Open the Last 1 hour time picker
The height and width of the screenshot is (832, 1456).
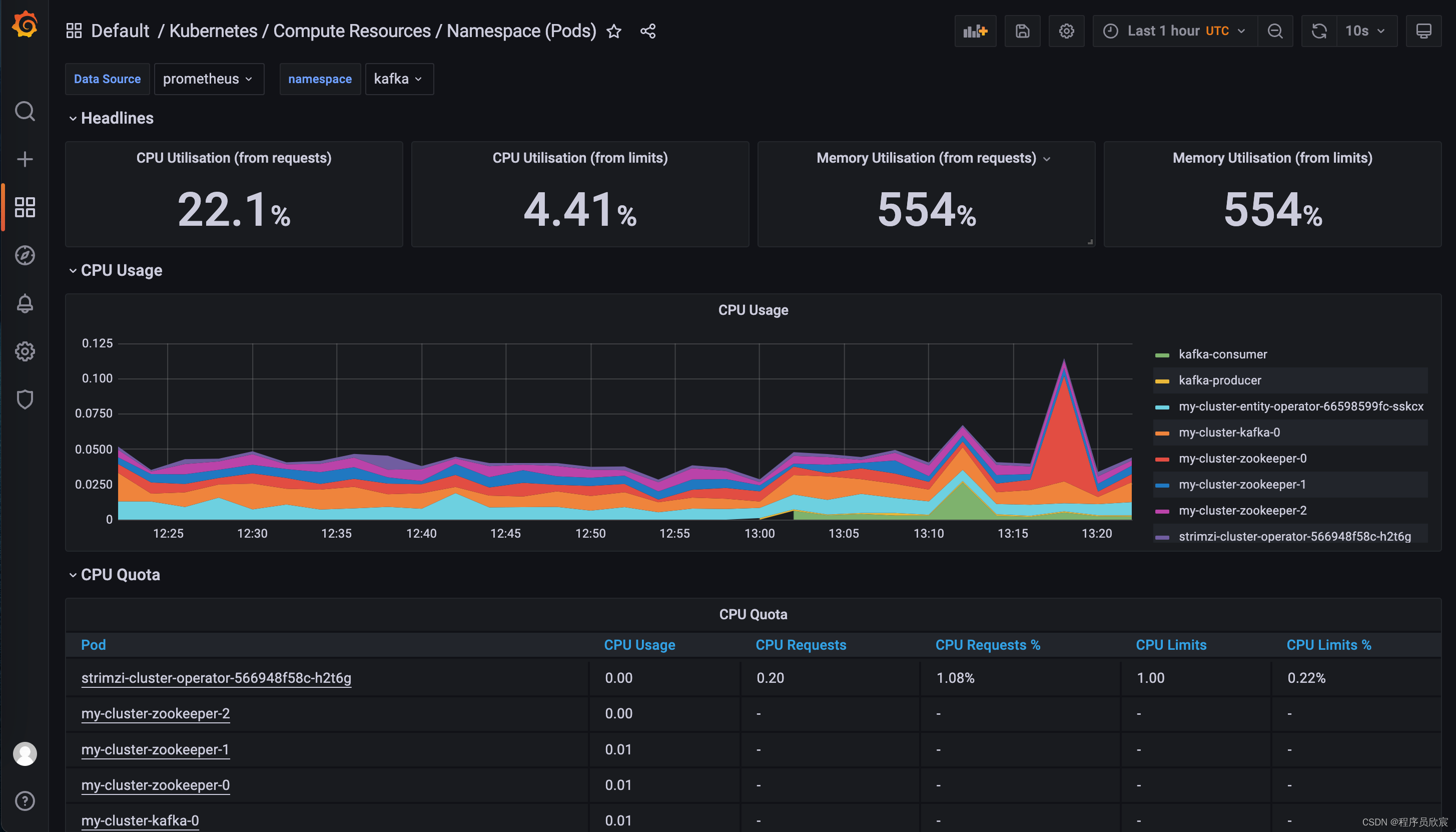pyautogui.click(x=1174, y=31)
